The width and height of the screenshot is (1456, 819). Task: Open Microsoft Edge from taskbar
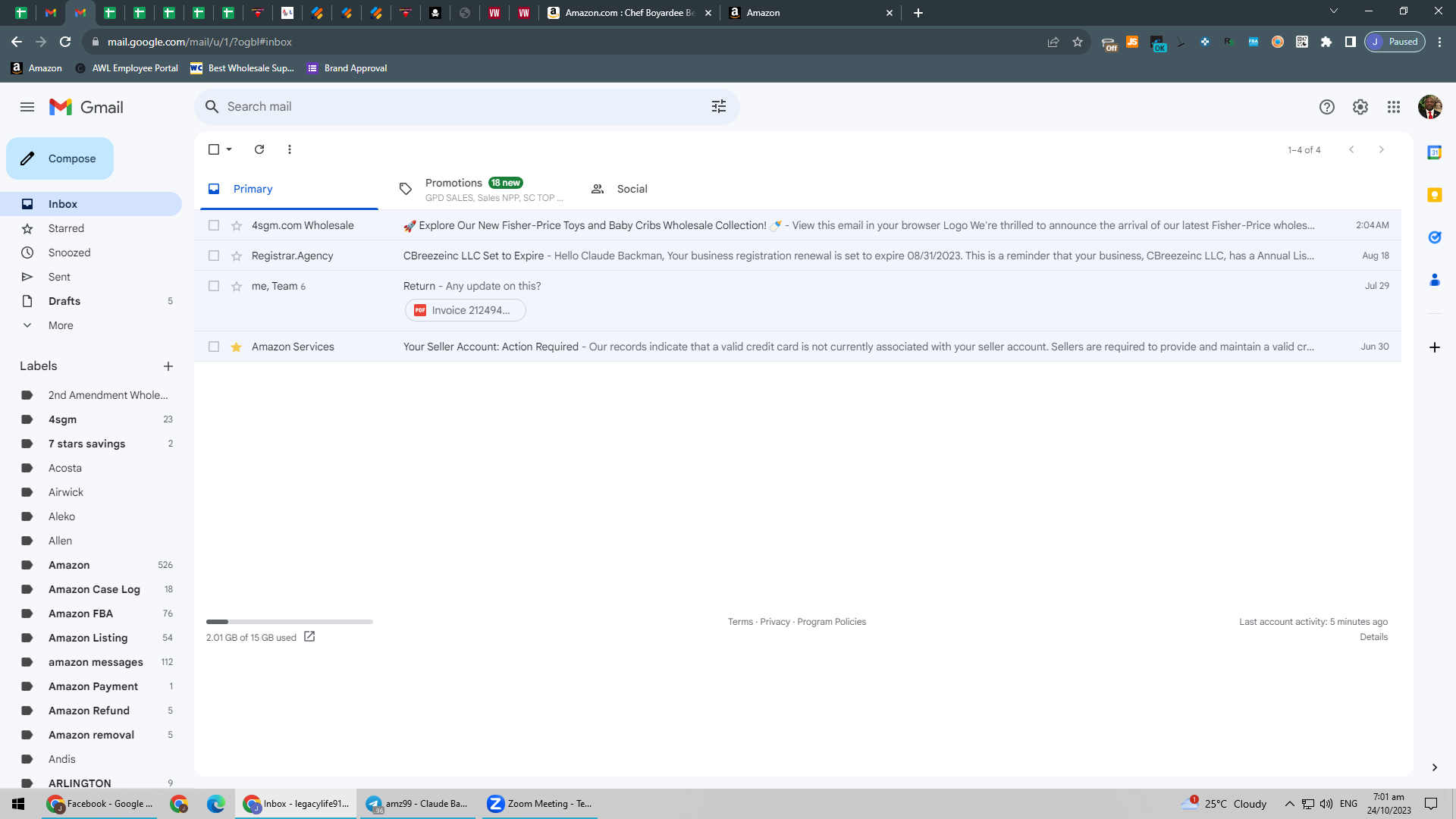pos(216,804)
